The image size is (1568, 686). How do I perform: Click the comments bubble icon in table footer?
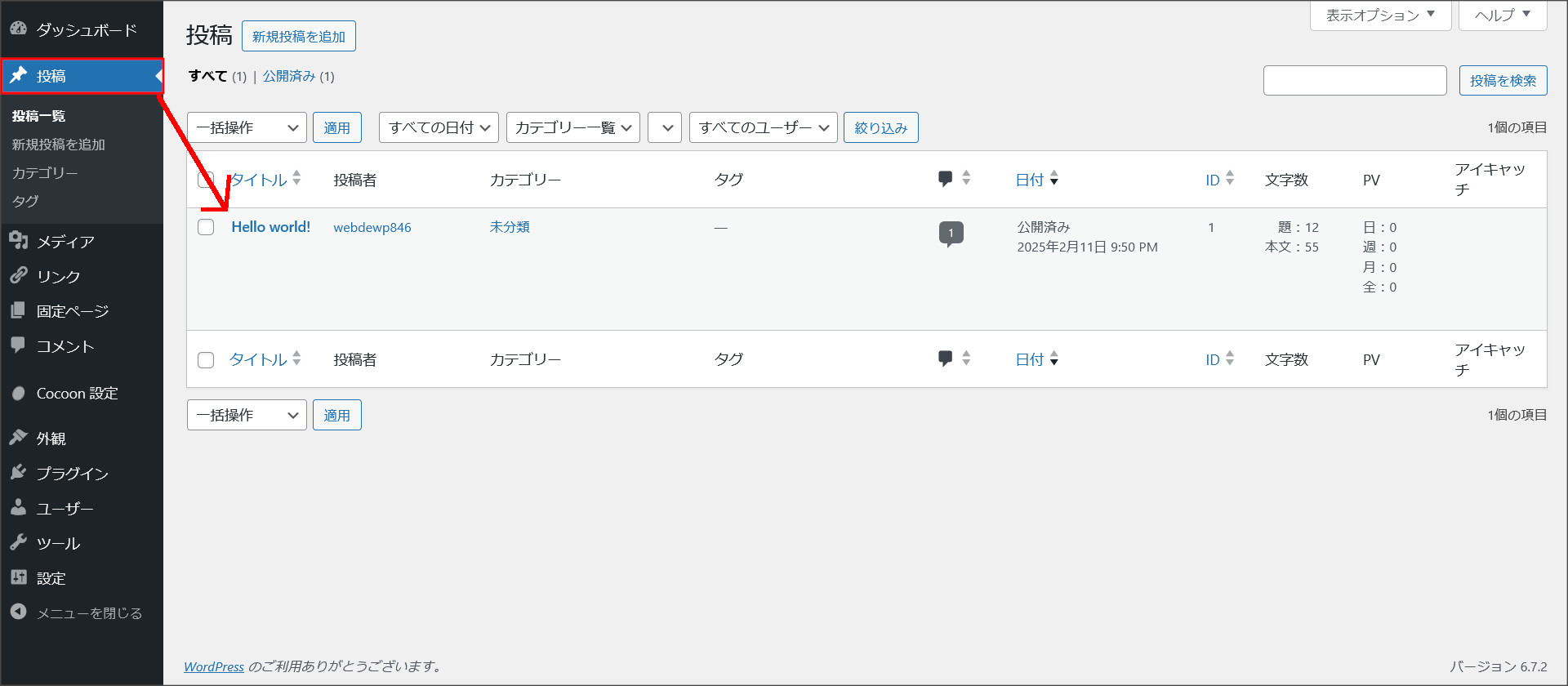click(946, 359)
